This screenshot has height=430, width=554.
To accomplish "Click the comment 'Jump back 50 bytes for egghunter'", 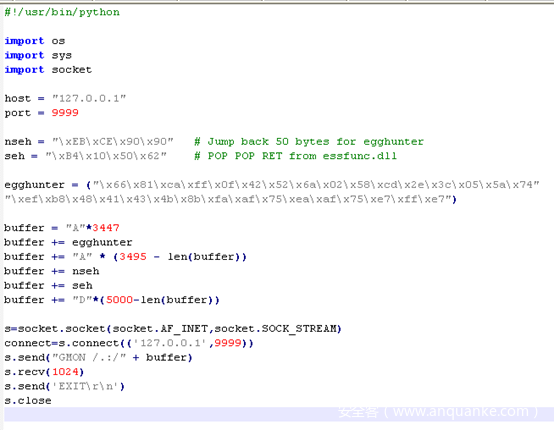I will [315, 142].
